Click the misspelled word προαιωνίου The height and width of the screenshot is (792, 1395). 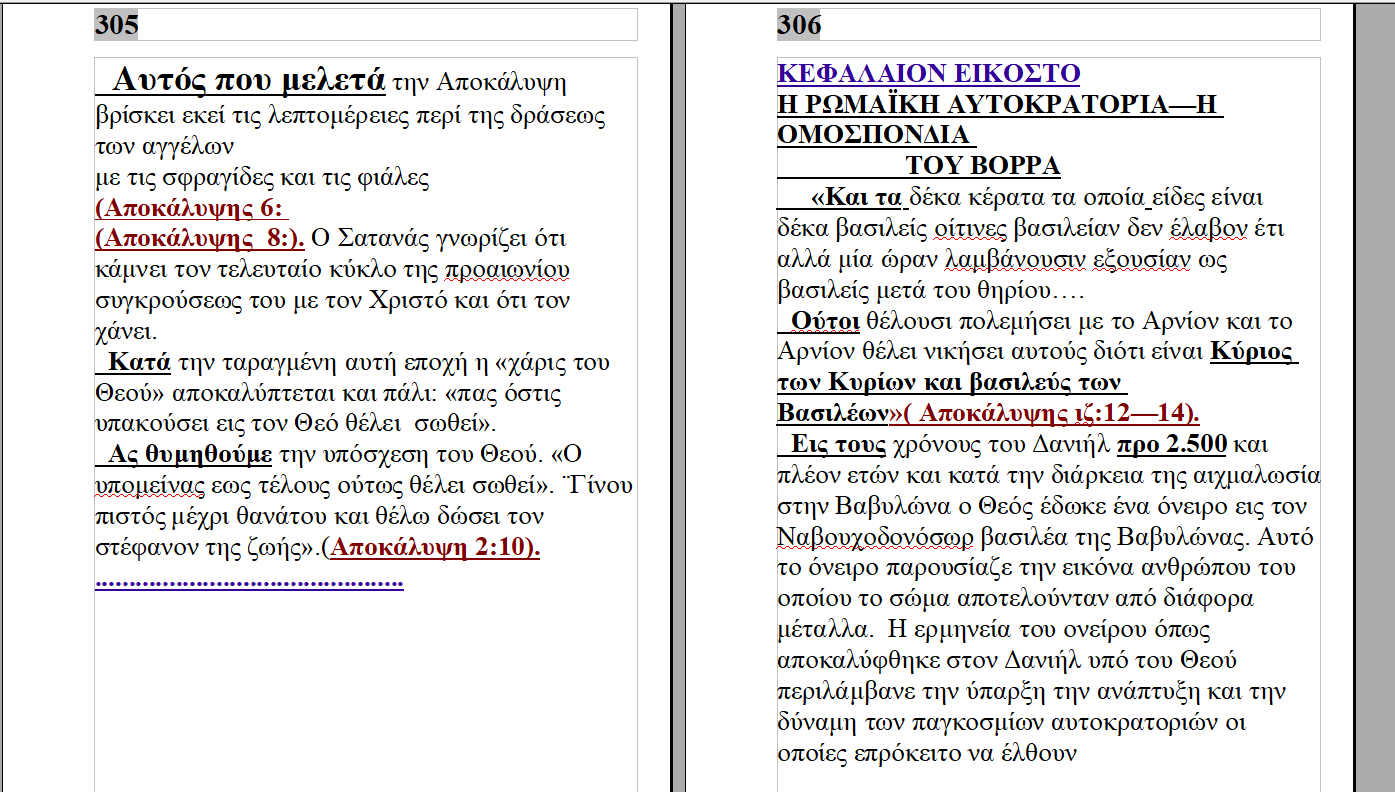(507, 270)
